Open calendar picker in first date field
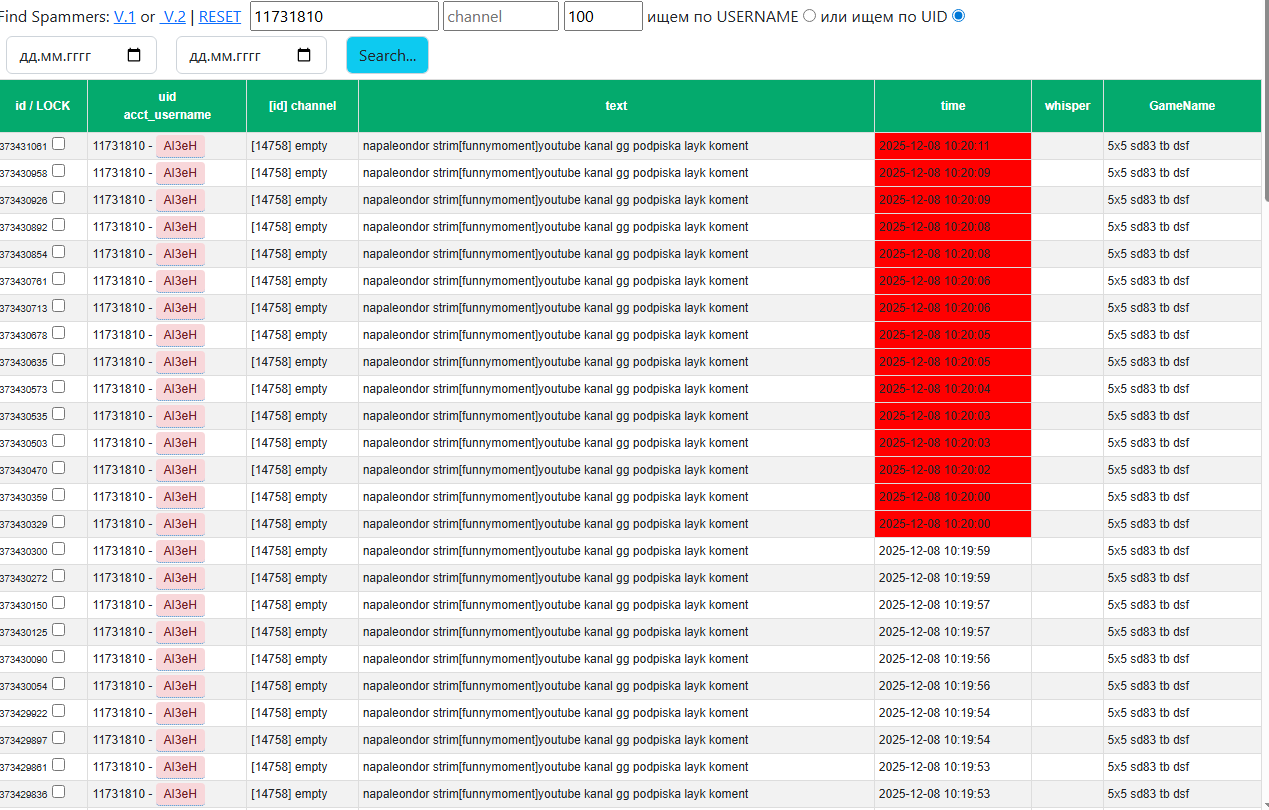 [135, 56]
